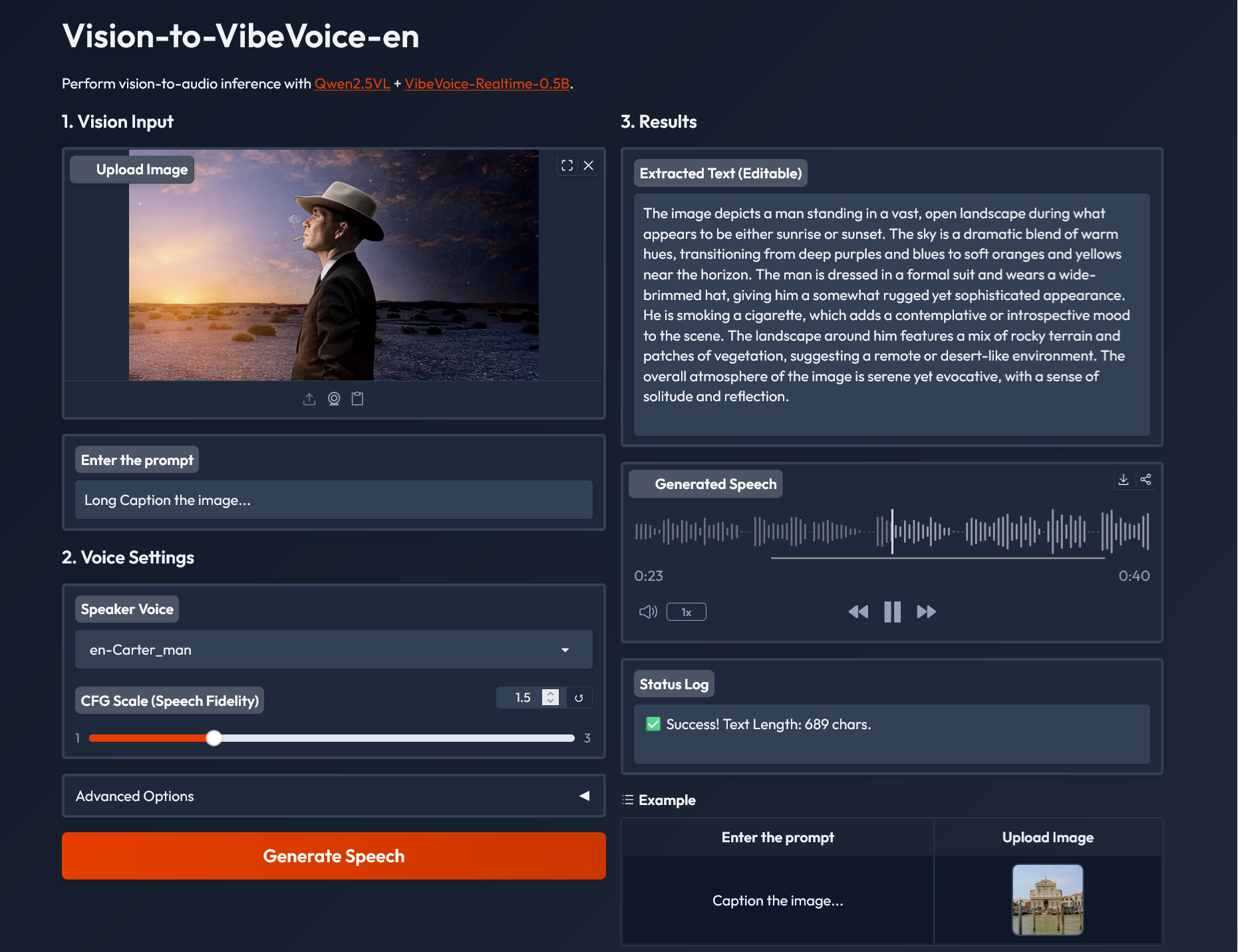The width and height of the screenshot is (1238, 952).
Task: Click the fullscreen icon on the uploaded image
Action: pos(567,166)
